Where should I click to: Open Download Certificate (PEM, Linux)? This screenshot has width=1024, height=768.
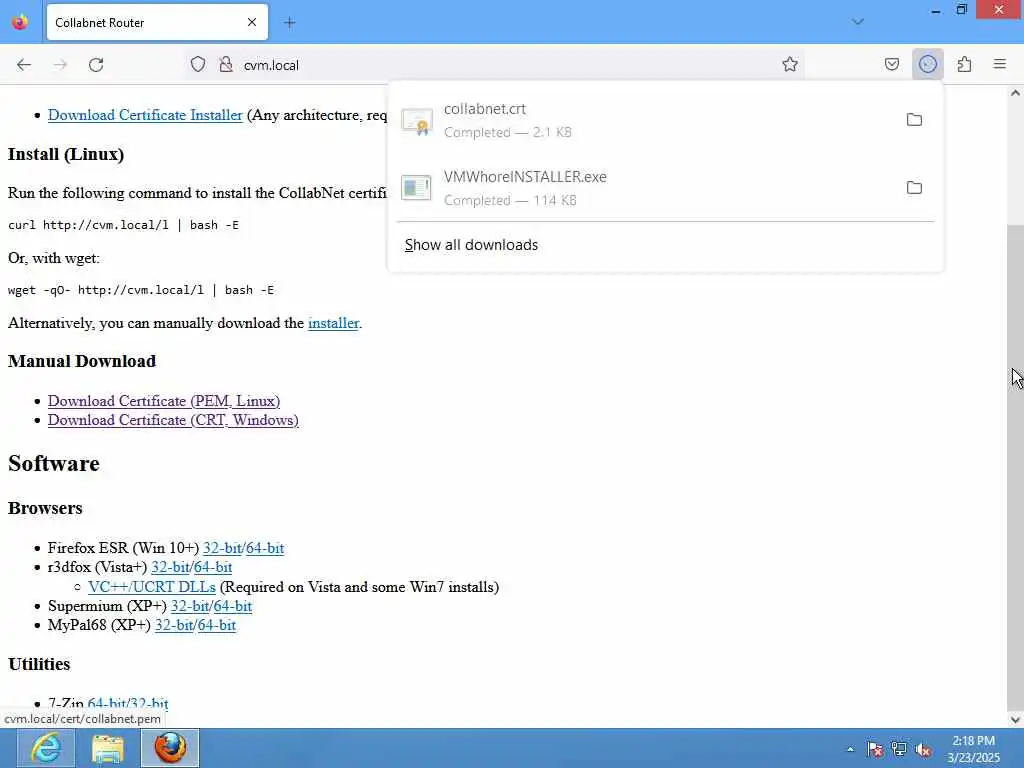164,400
